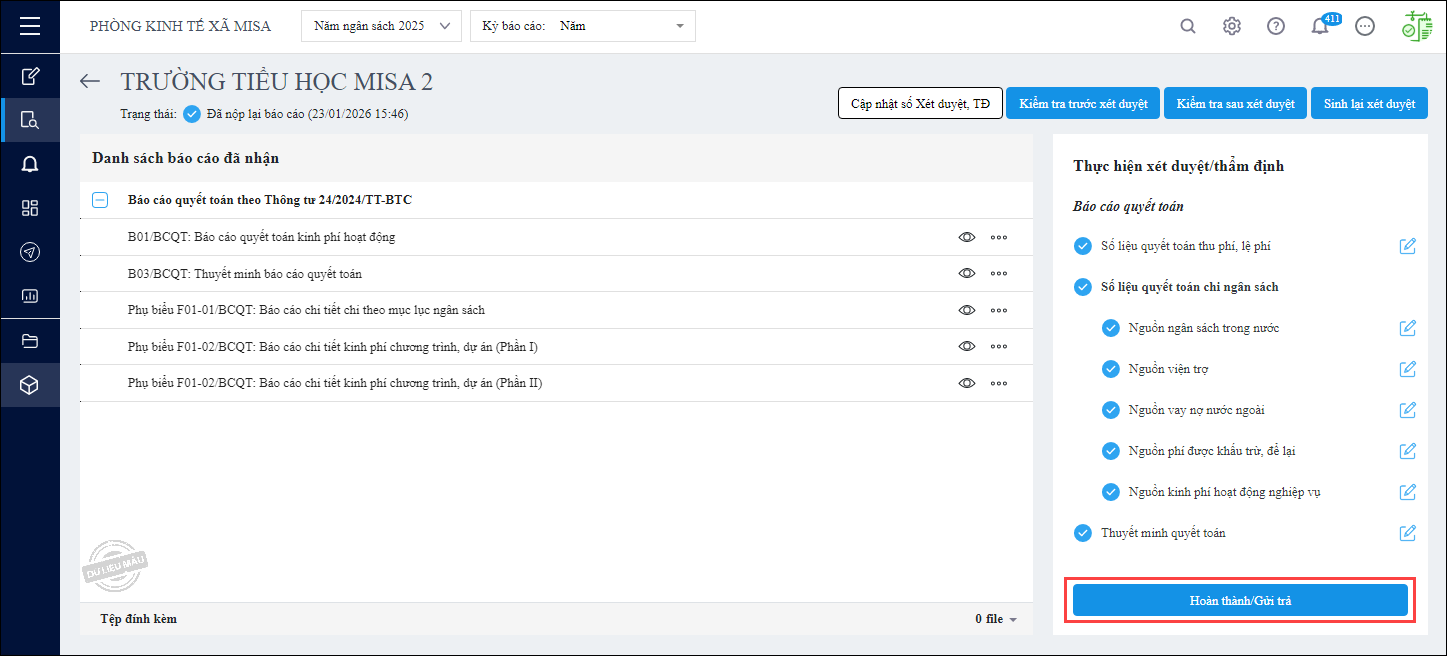Edit Thuyết minh quyết toán pencil icon
This screenshot has width=1447, height=656.
click(1408, 533)
